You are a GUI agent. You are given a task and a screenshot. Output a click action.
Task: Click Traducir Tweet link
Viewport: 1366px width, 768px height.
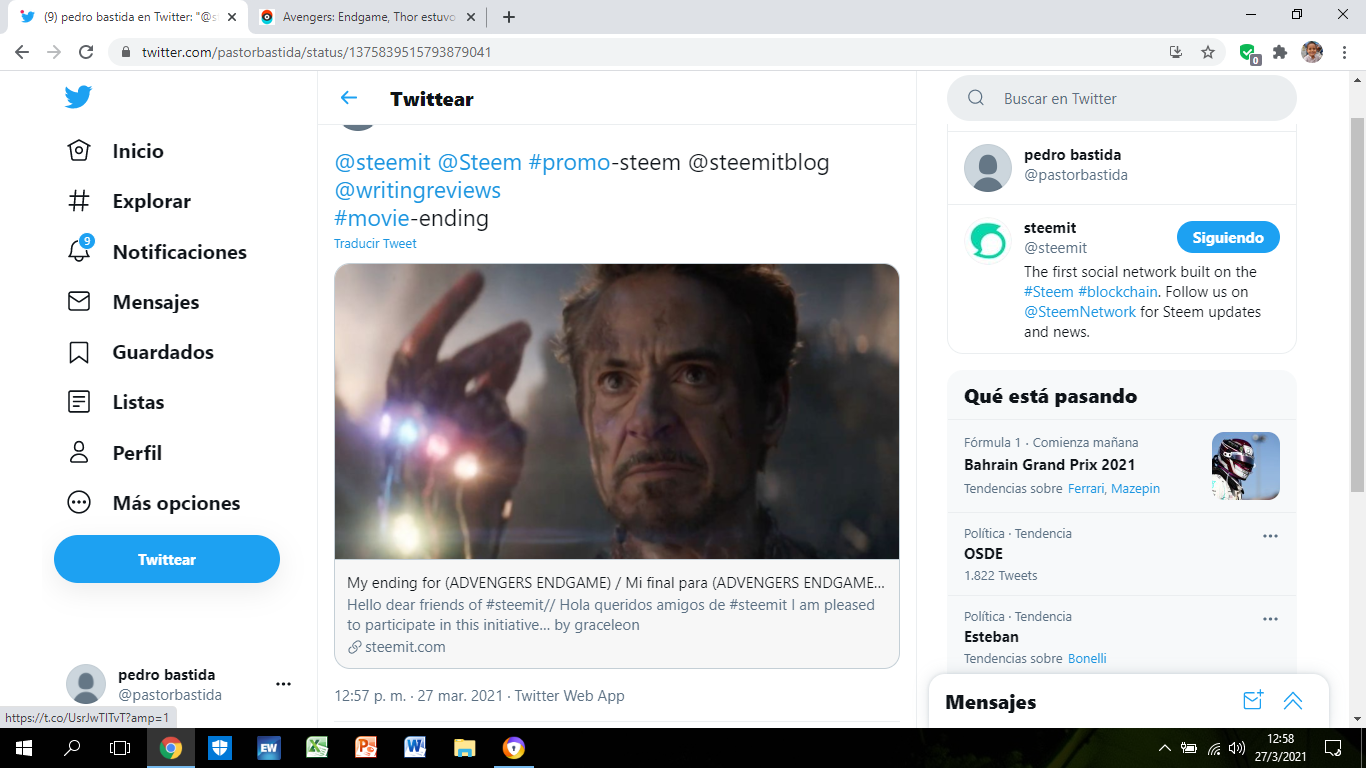(375, 244)
